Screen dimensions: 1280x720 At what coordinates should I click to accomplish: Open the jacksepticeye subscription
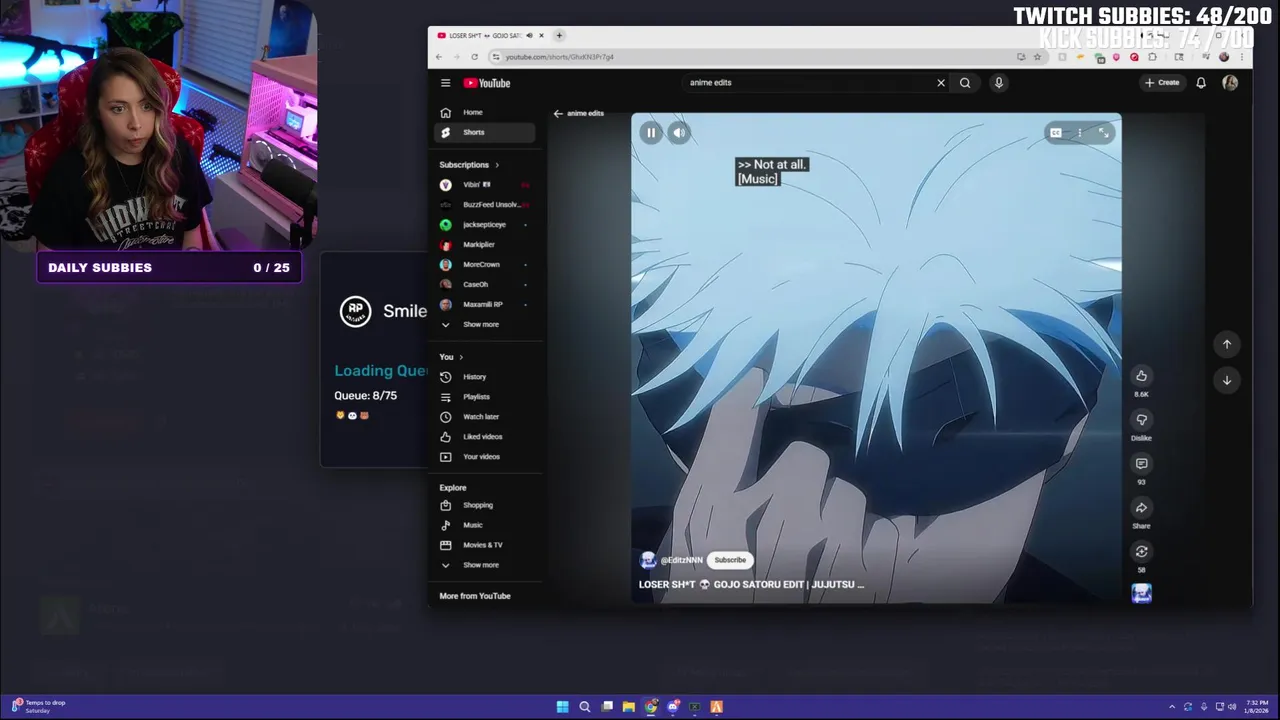click(485, 225)
